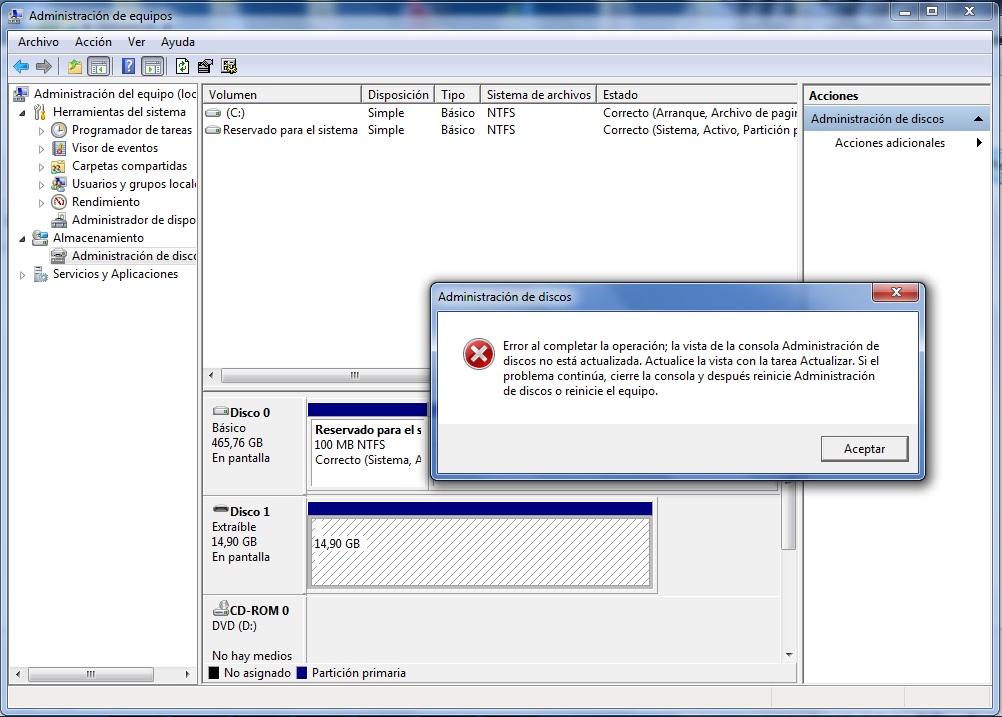Image resolution: width=1002 pixels, height=717 pixels.
Task: Click the volume list scroll left arrow
Action: tap(212, 375)
